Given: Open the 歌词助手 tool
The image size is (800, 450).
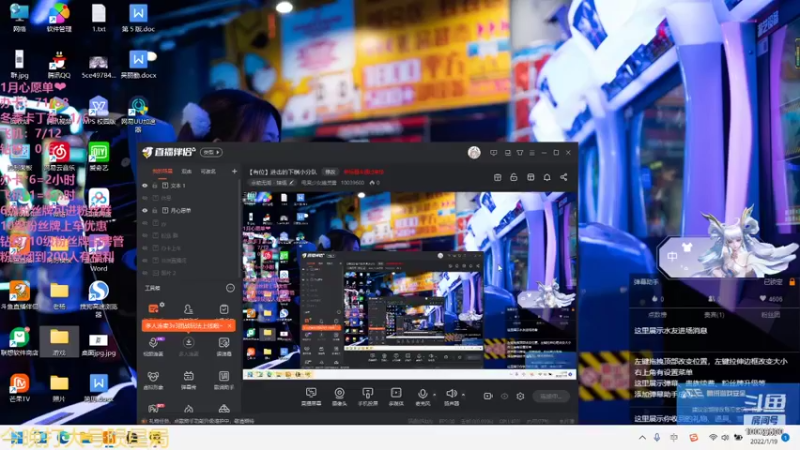Looking at the screenshot, I should (223, 380).
